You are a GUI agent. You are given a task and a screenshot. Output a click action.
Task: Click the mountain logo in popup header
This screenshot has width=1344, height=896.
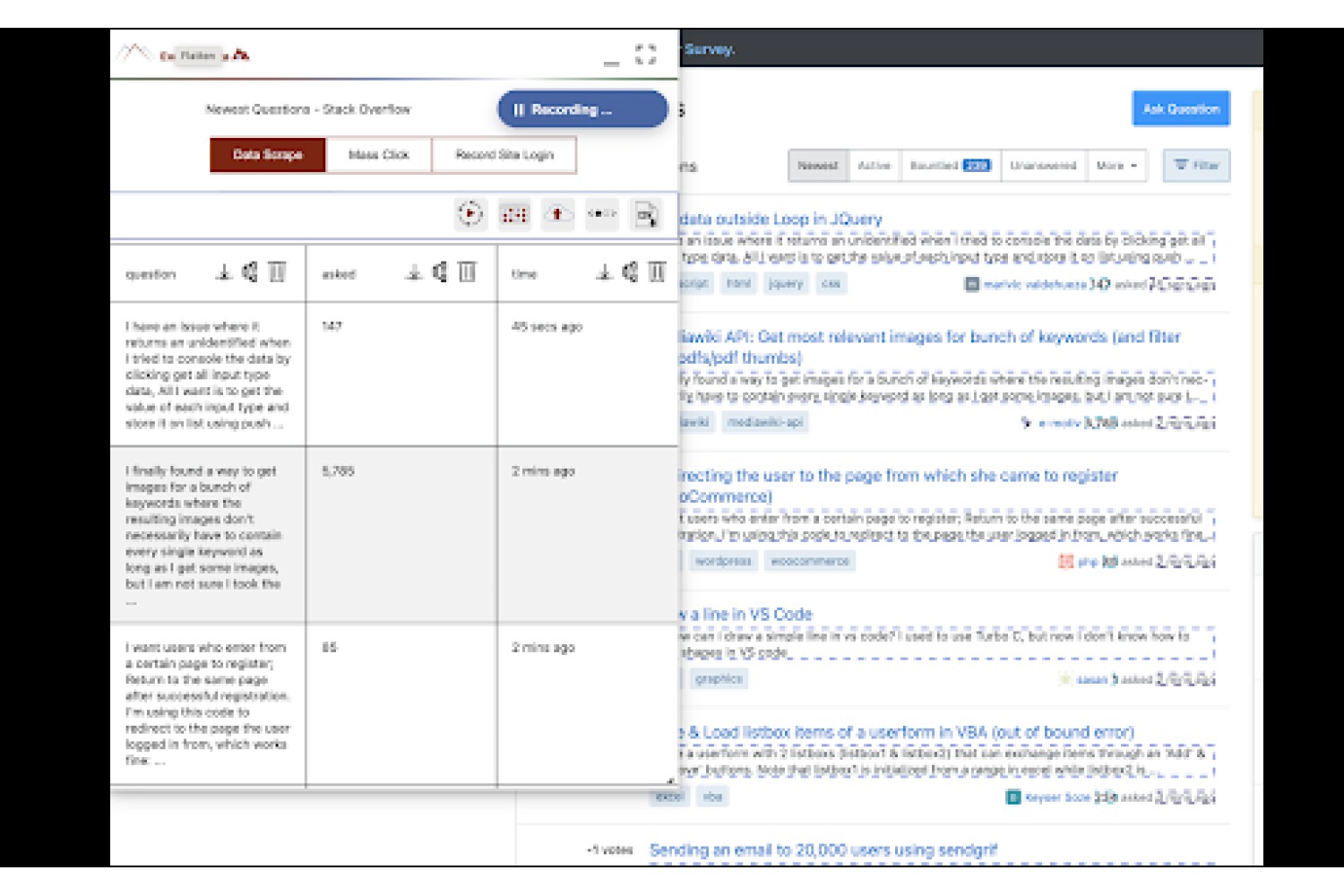click(134, 53)
